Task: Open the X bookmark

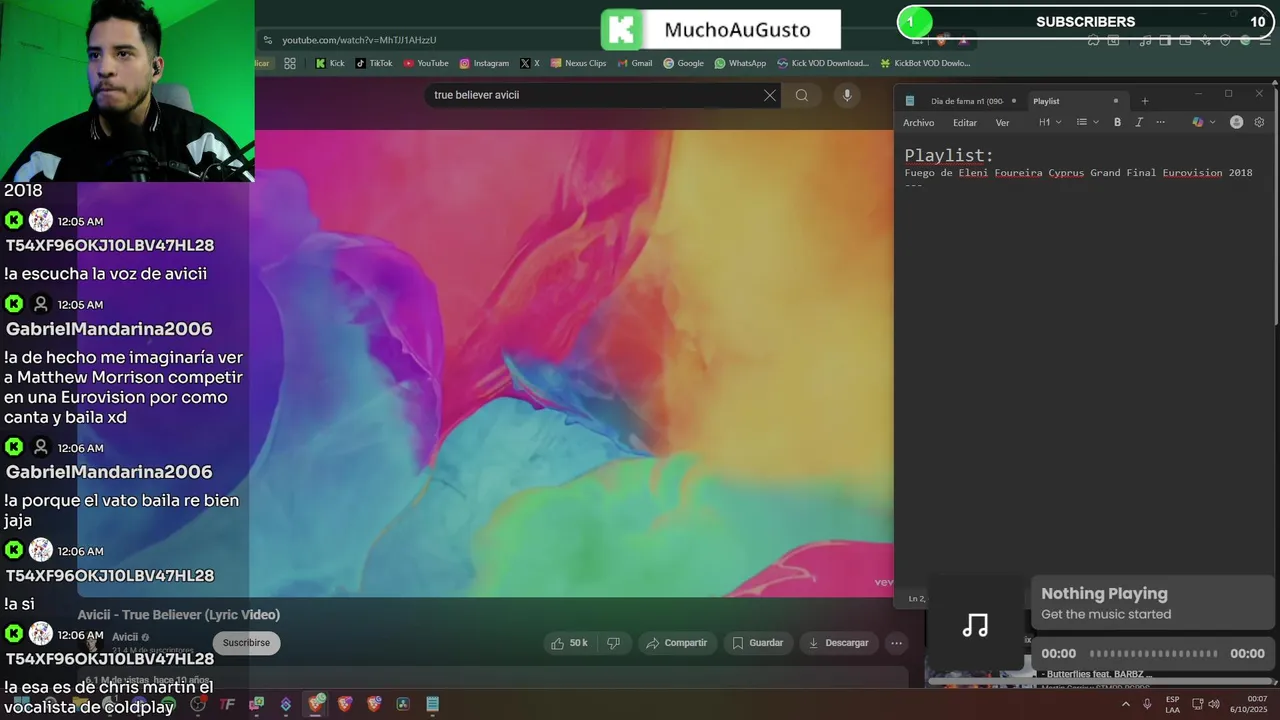Action: 530,63
